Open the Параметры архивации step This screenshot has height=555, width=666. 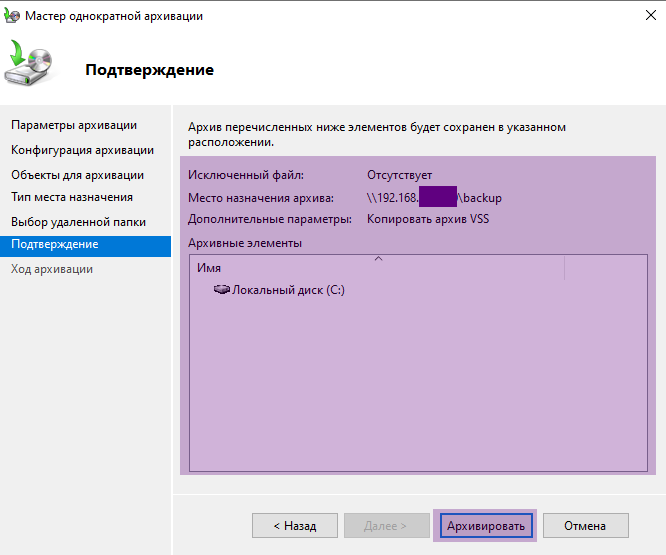point(74,125)
